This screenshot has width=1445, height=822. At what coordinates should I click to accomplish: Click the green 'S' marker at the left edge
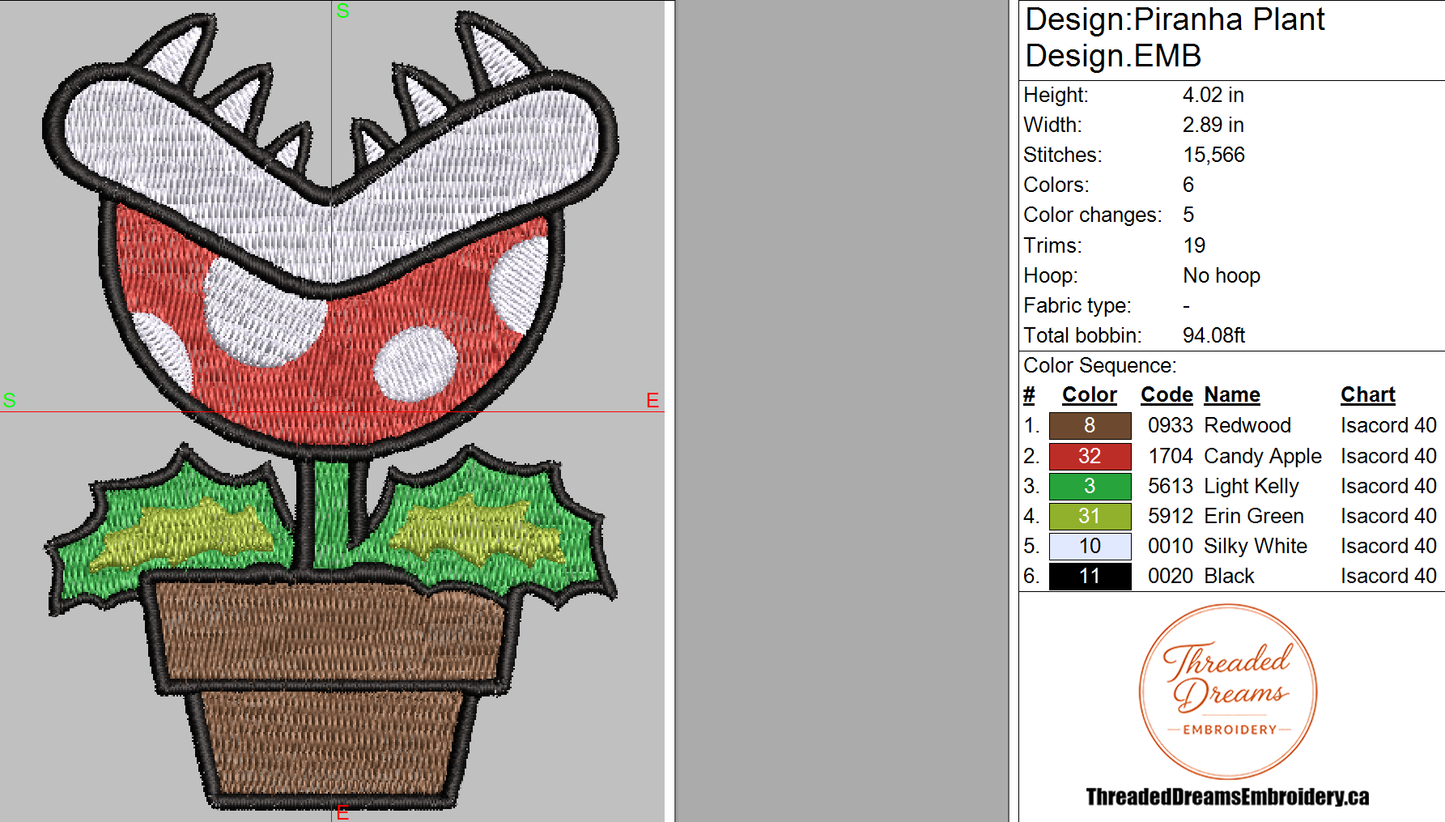pos(9,401)
